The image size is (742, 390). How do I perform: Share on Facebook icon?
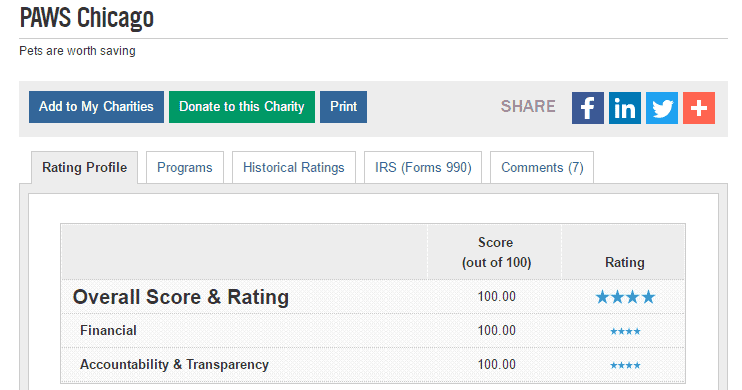587,108
